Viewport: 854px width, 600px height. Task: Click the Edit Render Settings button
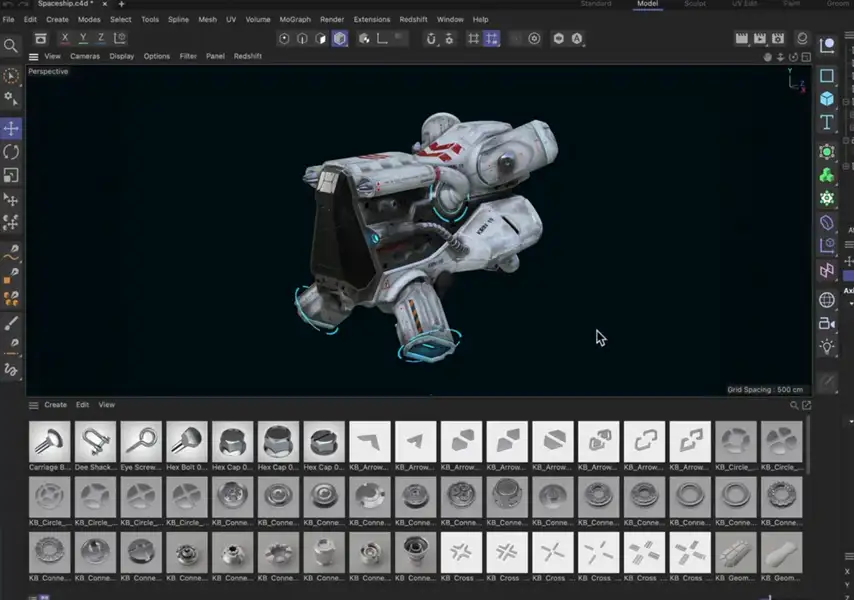click(x=778, y=38)
